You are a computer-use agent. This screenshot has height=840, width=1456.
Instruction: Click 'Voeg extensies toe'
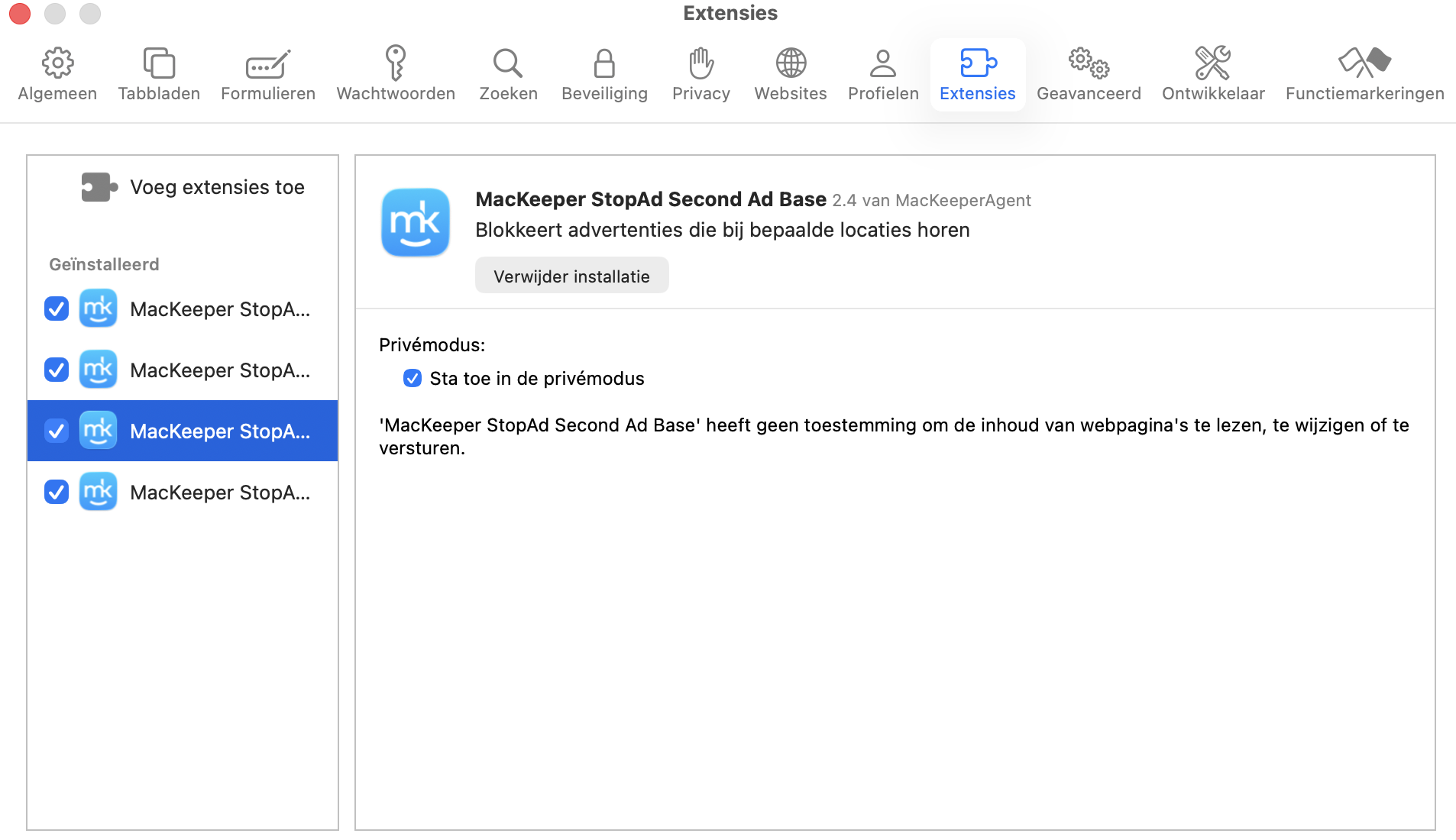tap(216, 186)
